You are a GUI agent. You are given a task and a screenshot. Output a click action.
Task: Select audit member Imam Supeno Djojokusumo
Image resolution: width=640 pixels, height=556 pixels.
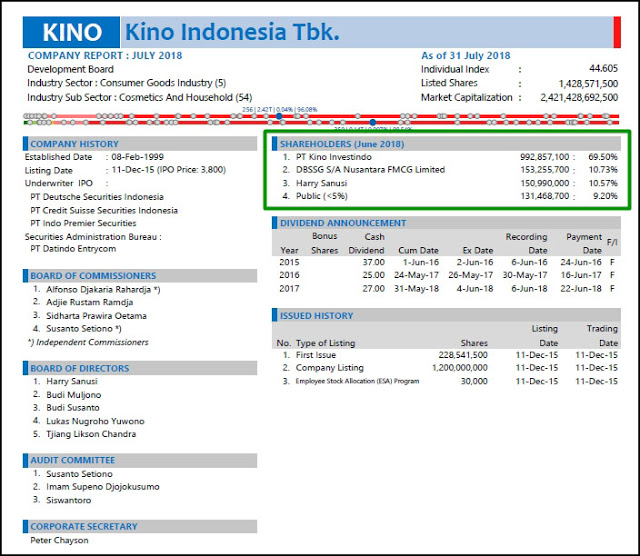(x=102, y=487)
